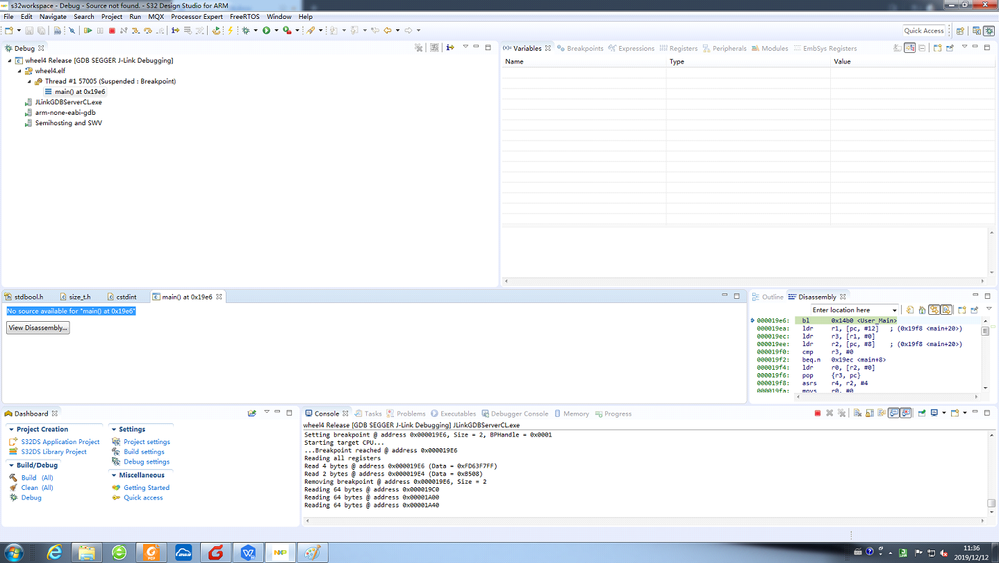Click the Disconnect icon in main toolbar
999x563 pixels.
[124, 30]
